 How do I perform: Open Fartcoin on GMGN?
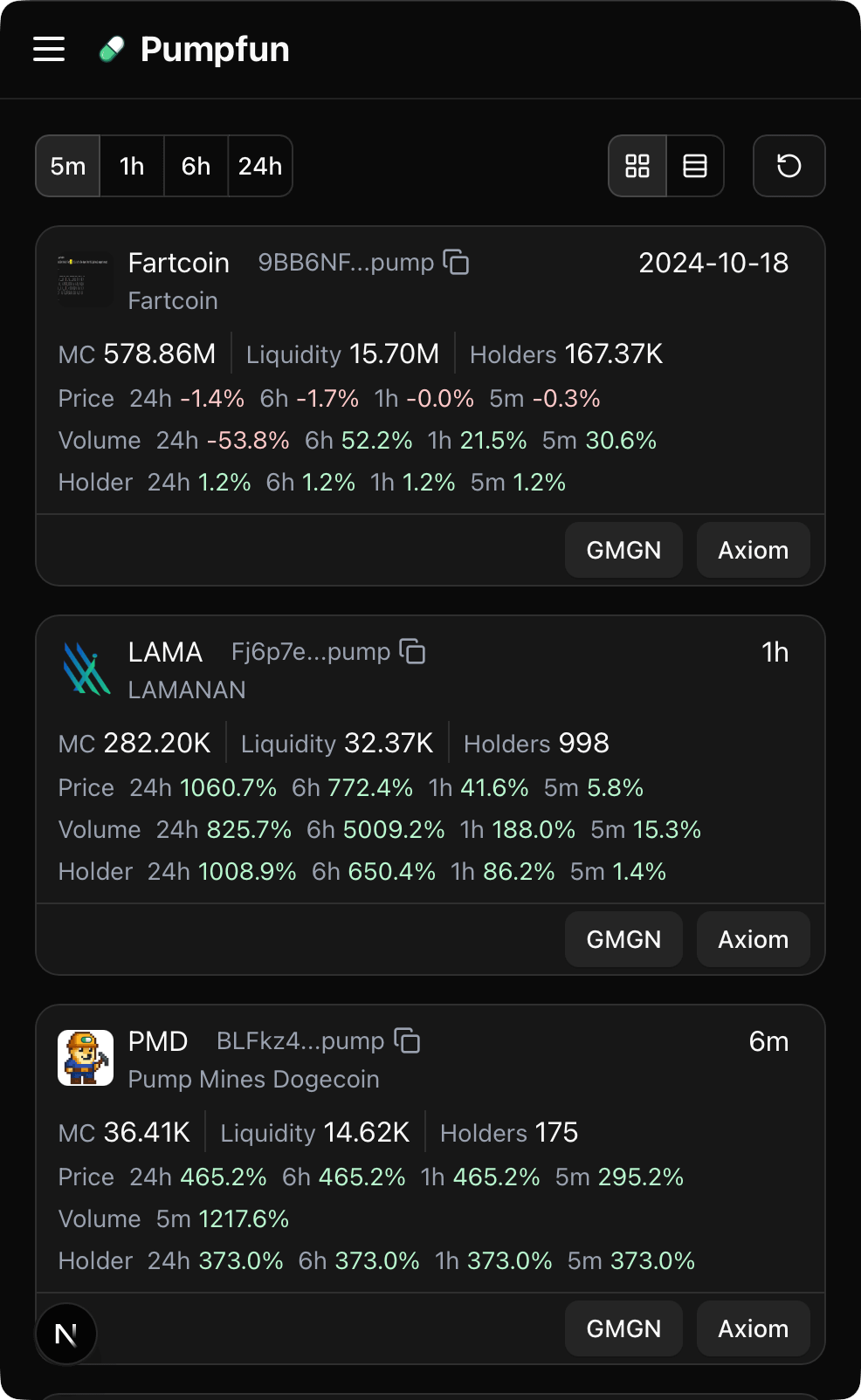623,550
